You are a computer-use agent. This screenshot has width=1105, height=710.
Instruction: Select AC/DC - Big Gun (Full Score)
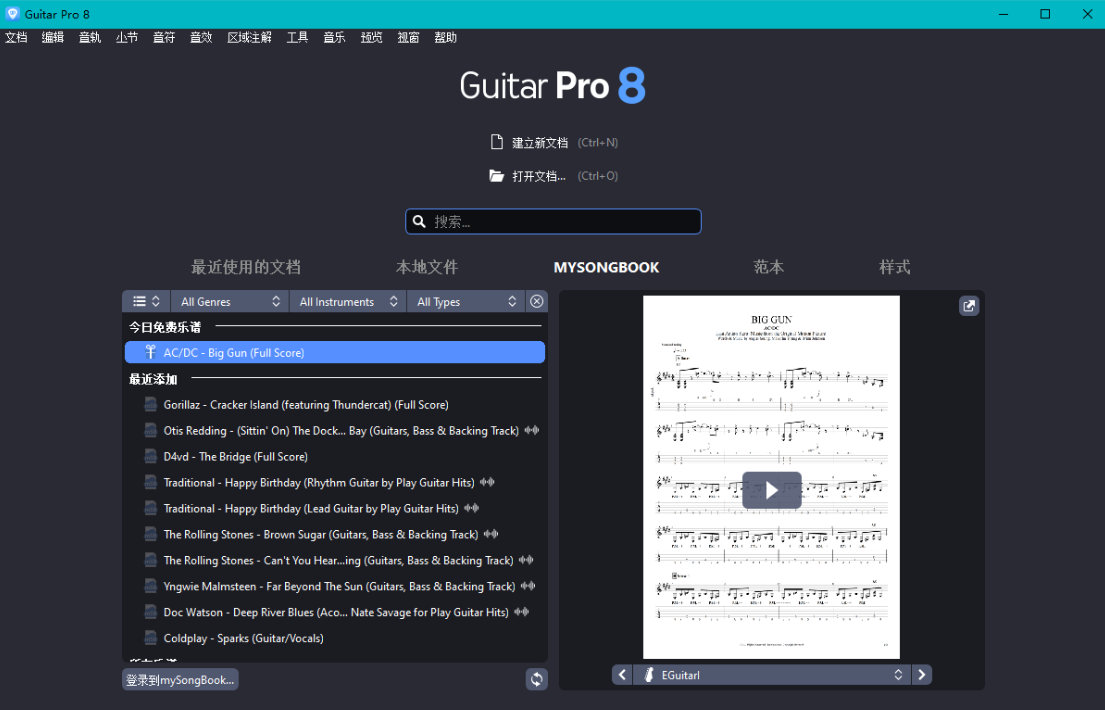[335, 352]
